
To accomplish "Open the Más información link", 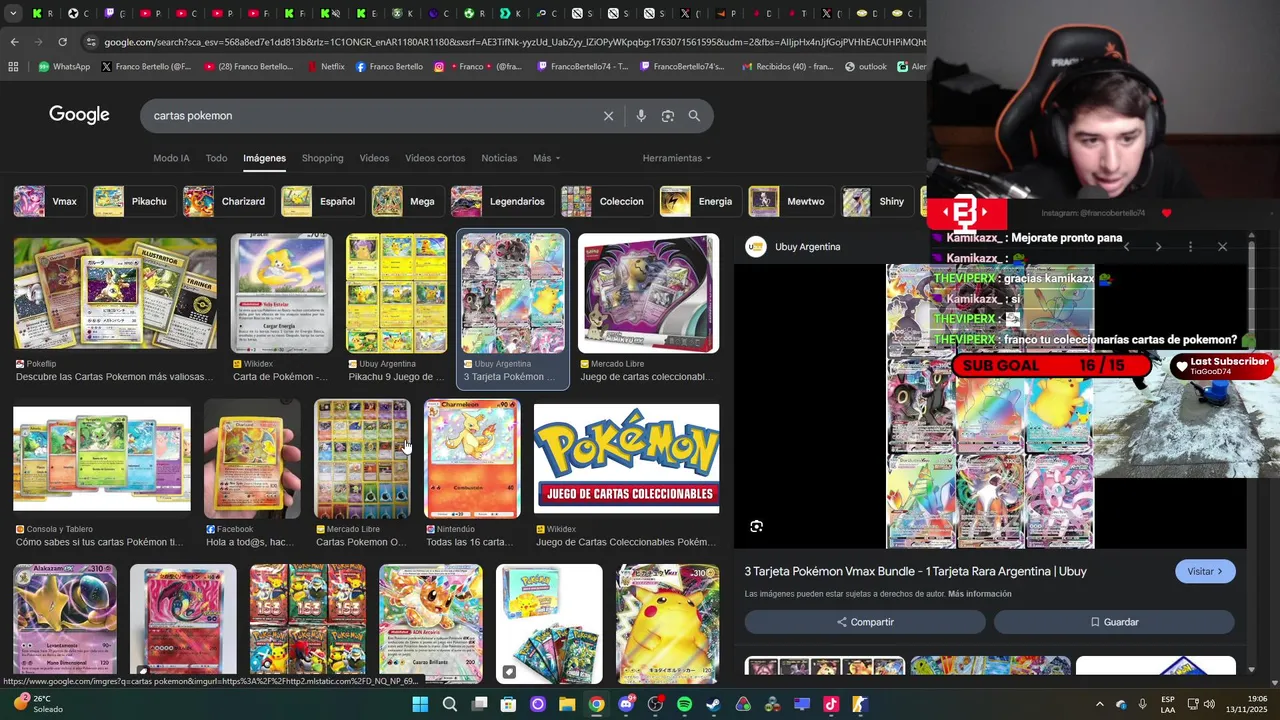I will coord(979,594).
